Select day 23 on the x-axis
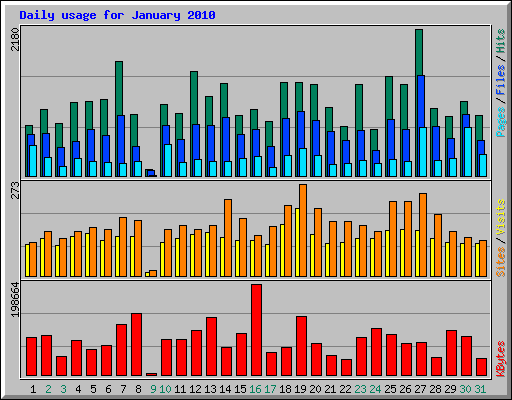 click(360, 389)
